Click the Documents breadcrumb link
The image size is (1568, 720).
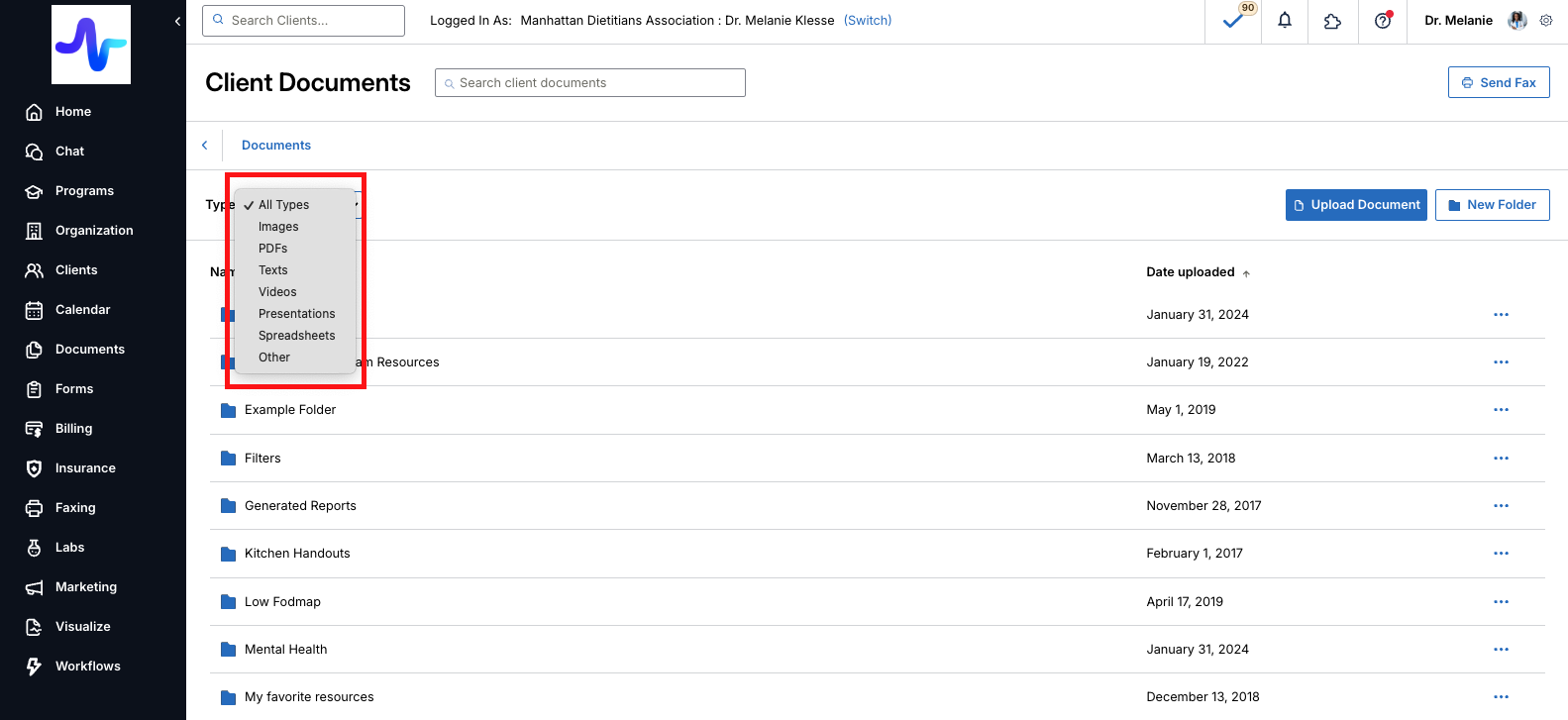coord(276,146)
